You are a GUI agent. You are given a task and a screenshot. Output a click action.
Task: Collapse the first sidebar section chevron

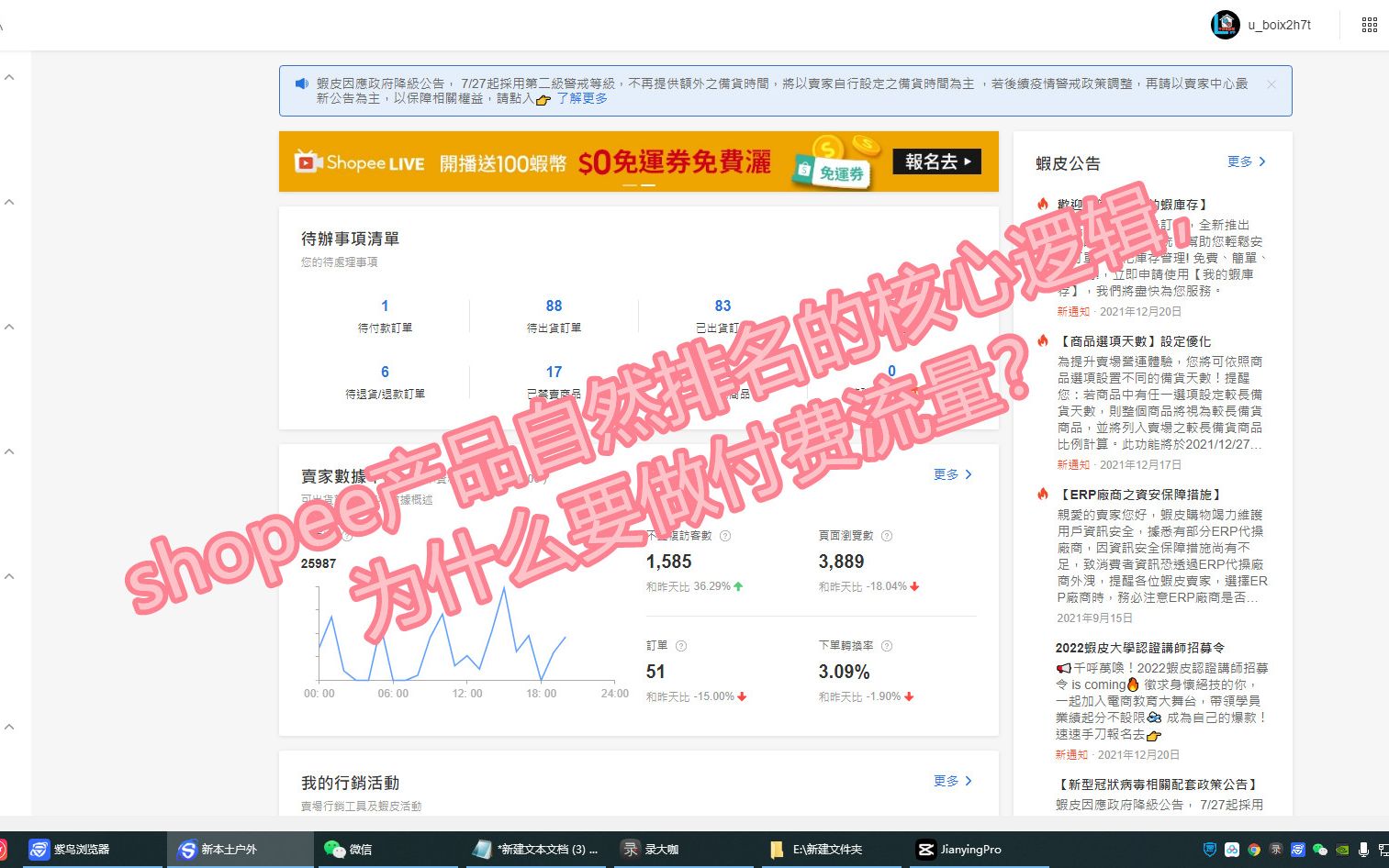click(x=9, y=77)
